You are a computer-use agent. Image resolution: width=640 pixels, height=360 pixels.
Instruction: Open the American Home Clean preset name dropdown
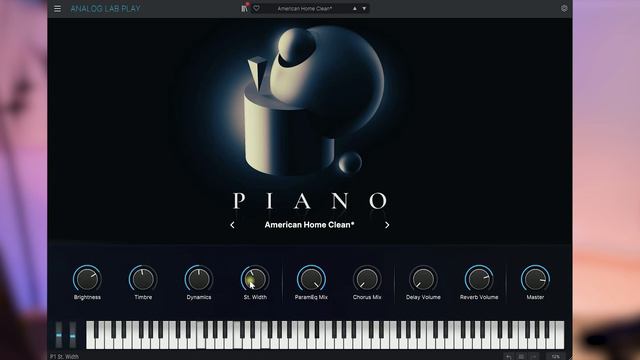click(x=304, y=9)
